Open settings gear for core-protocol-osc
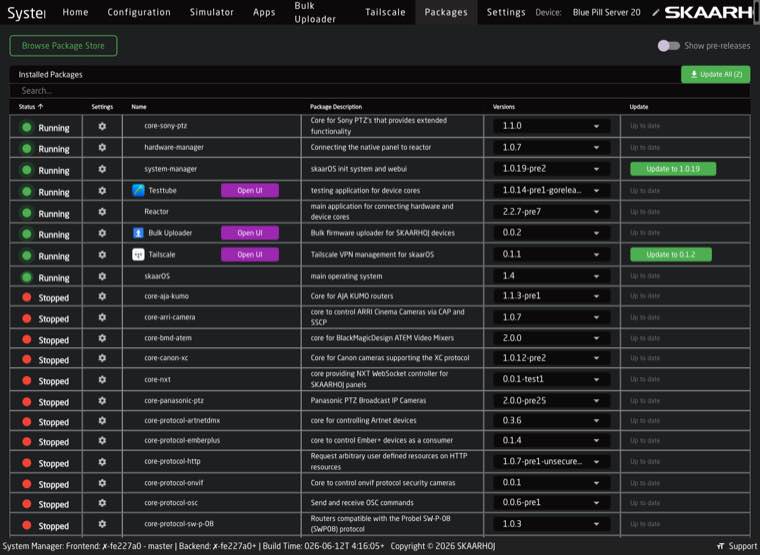Viewport: 760px width, 555px height. [x=102, y=503]
